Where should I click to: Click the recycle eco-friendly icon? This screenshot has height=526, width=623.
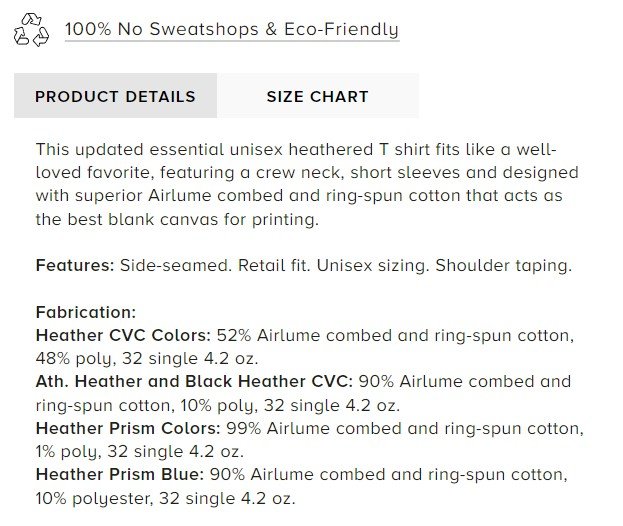click(x=31, y=30)
